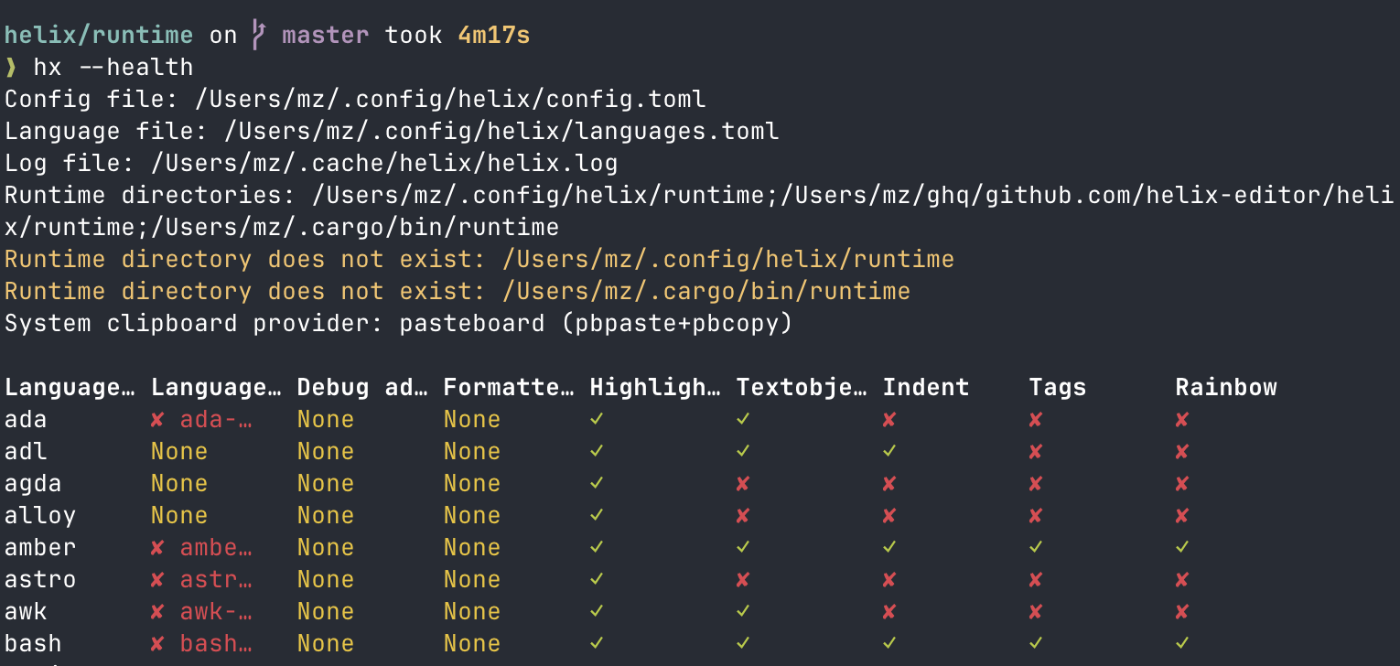The image size is (1400, 666).
Task: Click the Rainbow column header
Action: click(x=1226, y=388)
